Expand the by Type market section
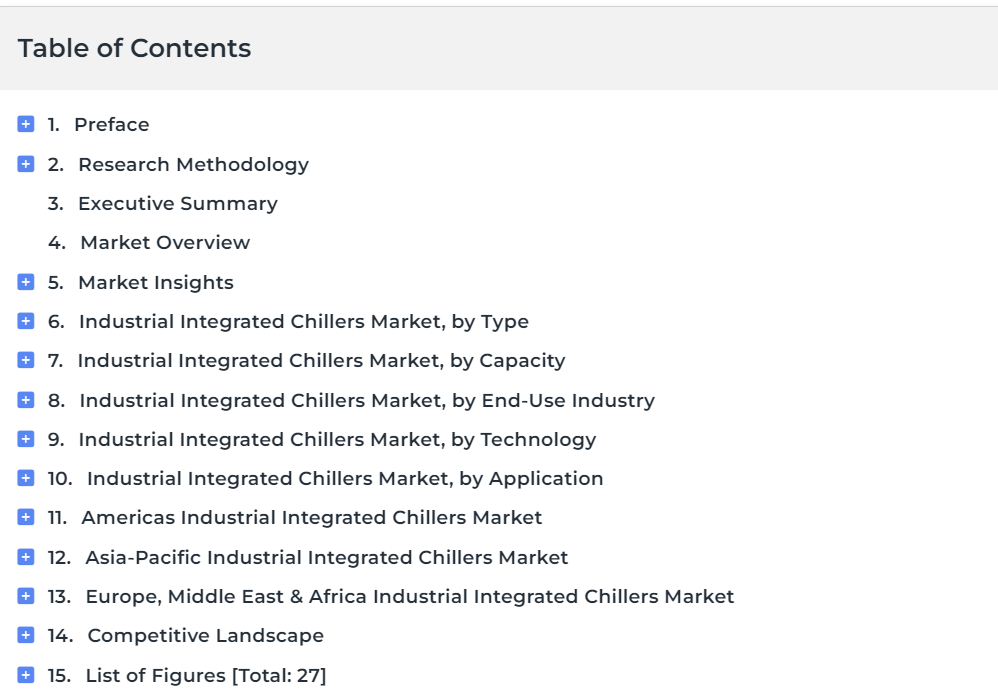The width and height of the screenshot is (998, 697). pos(25,321)
